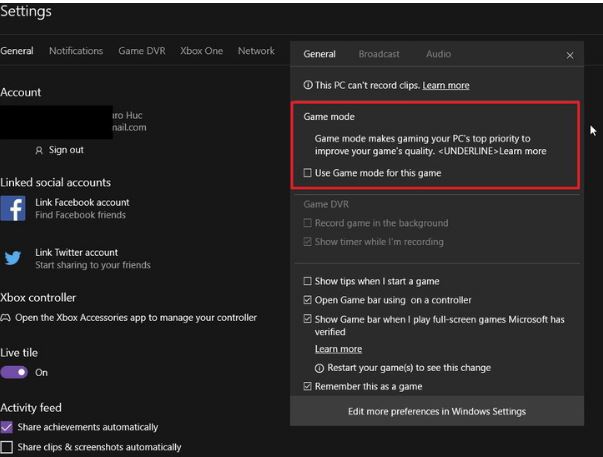The height and width of the screenshot is (457, 603).
Task: Click Edit more preferences in Windows Settings
Action: tap(436, 411)
